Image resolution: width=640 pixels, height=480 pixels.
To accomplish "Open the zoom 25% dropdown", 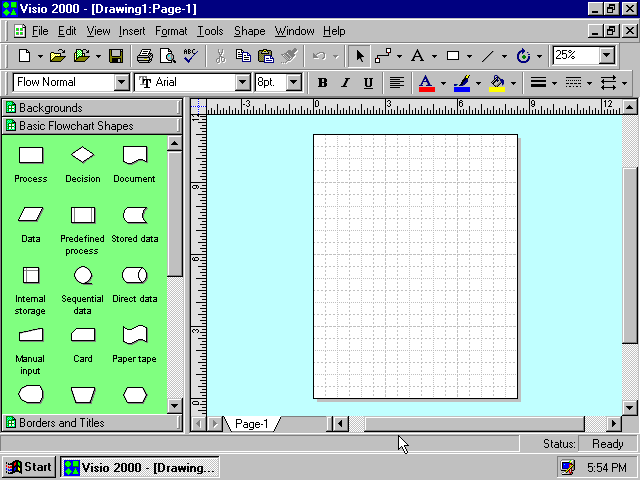I will (607, 55).
